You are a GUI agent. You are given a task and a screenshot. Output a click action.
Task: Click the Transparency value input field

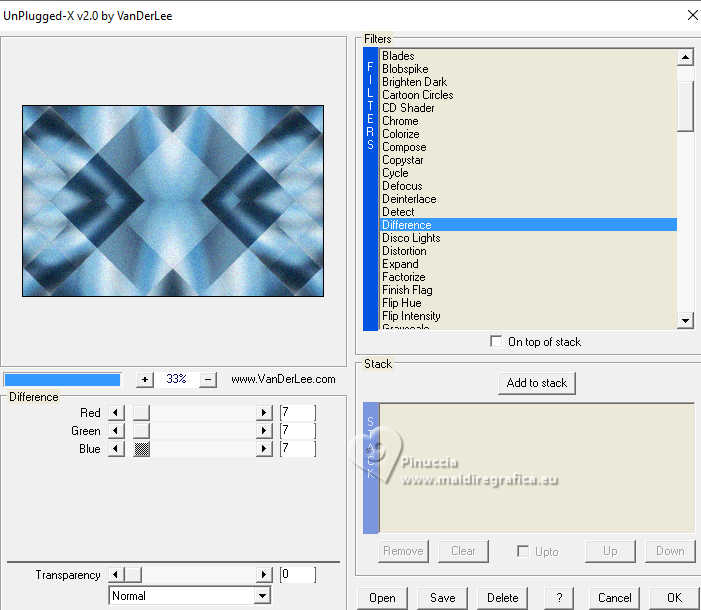click(298, 574)
